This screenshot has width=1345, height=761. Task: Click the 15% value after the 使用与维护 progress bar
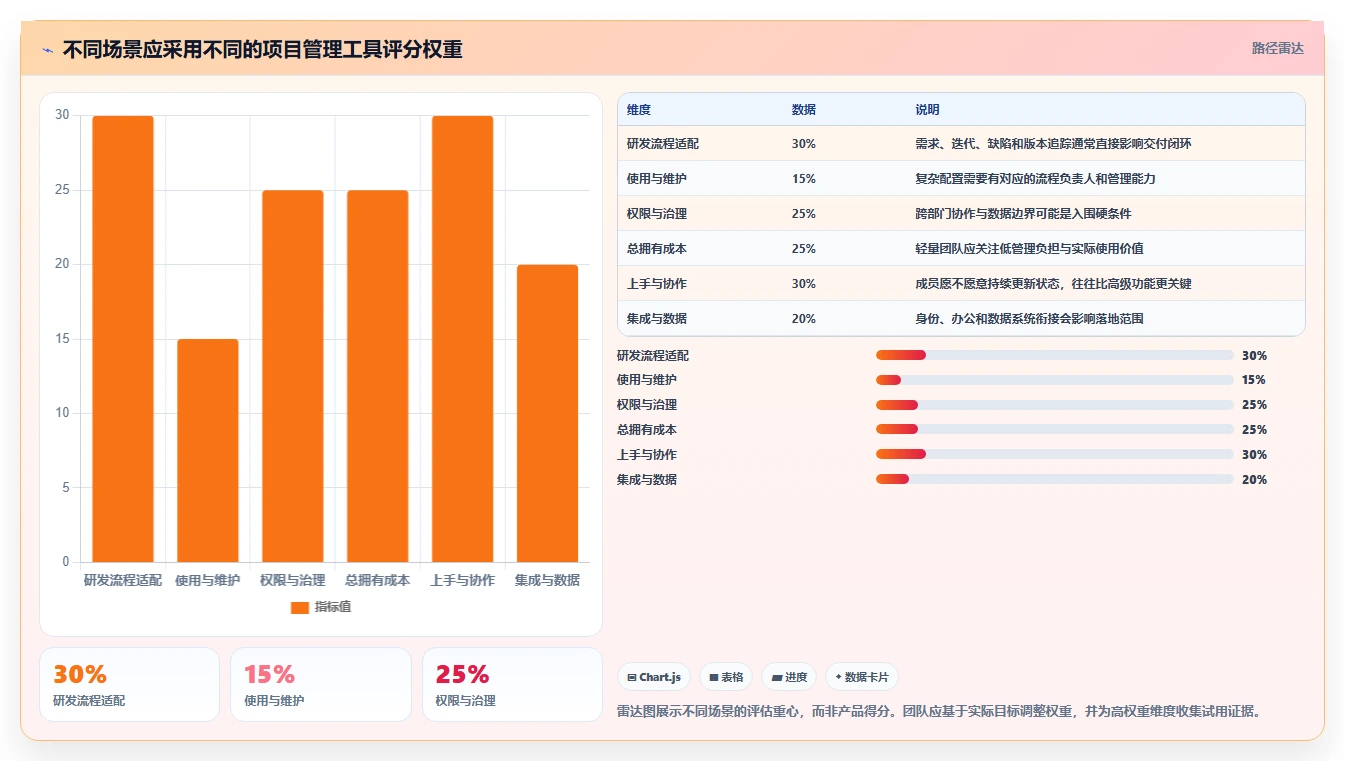coord(1254,380)
